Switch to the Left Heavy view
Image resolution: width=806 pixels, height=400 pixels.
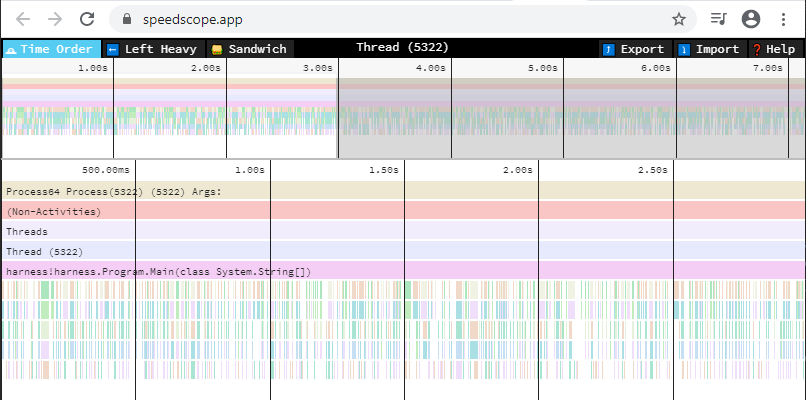tap(154, 49)
